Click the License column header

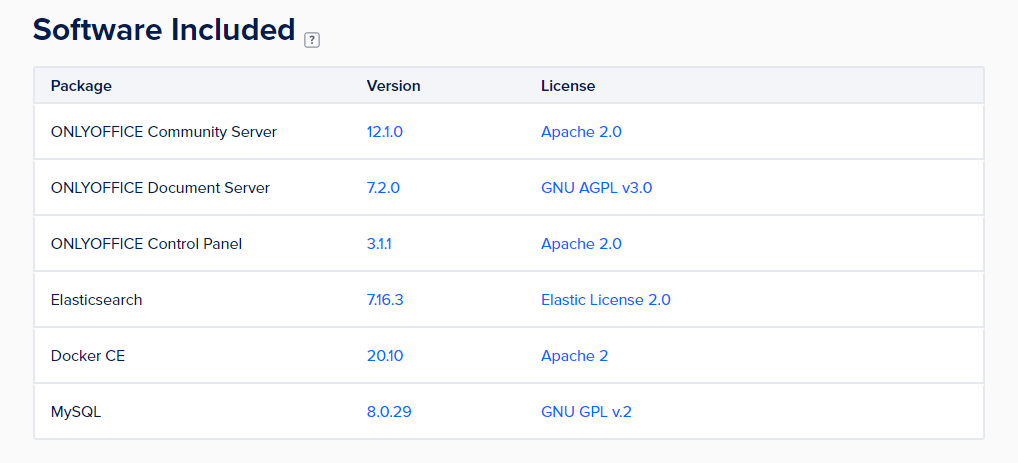point(568,86)
